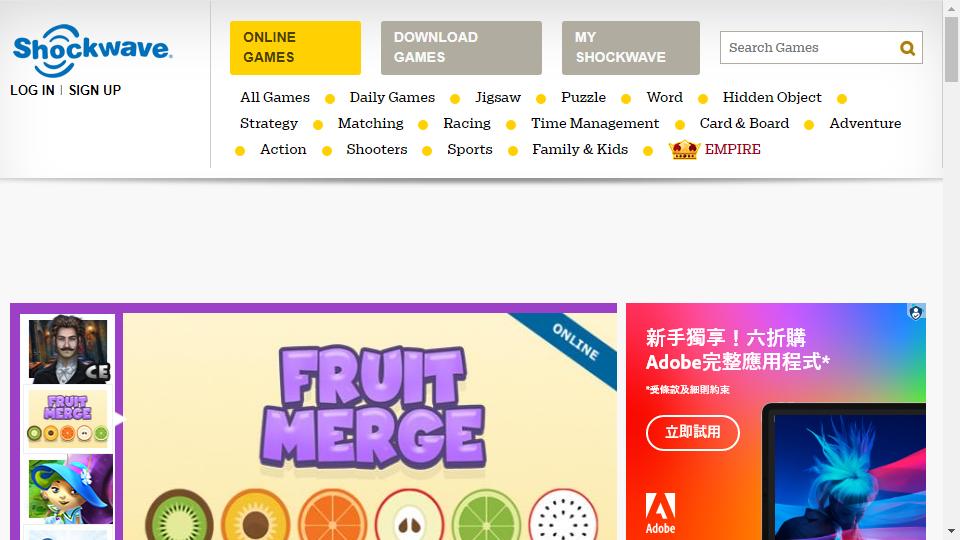Viewport: 960px width, 540px height.
Task: Browse Time Management games
Action: point(595,123)
